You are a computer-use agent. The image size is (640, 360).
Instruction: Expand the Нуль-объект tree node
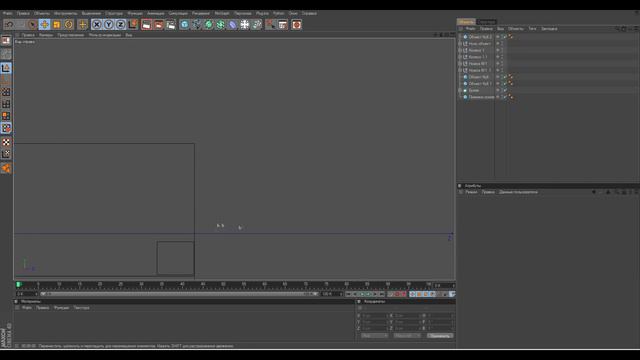[x=460, y=44]
